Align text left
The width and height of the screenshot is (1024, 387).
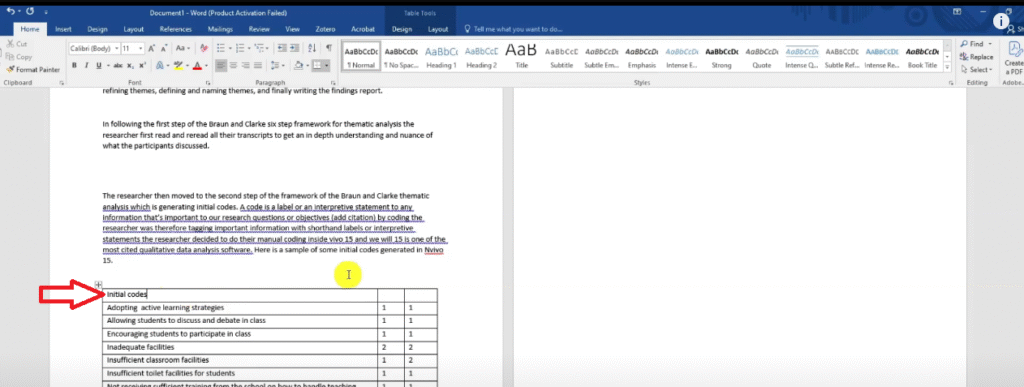(221, 65)
